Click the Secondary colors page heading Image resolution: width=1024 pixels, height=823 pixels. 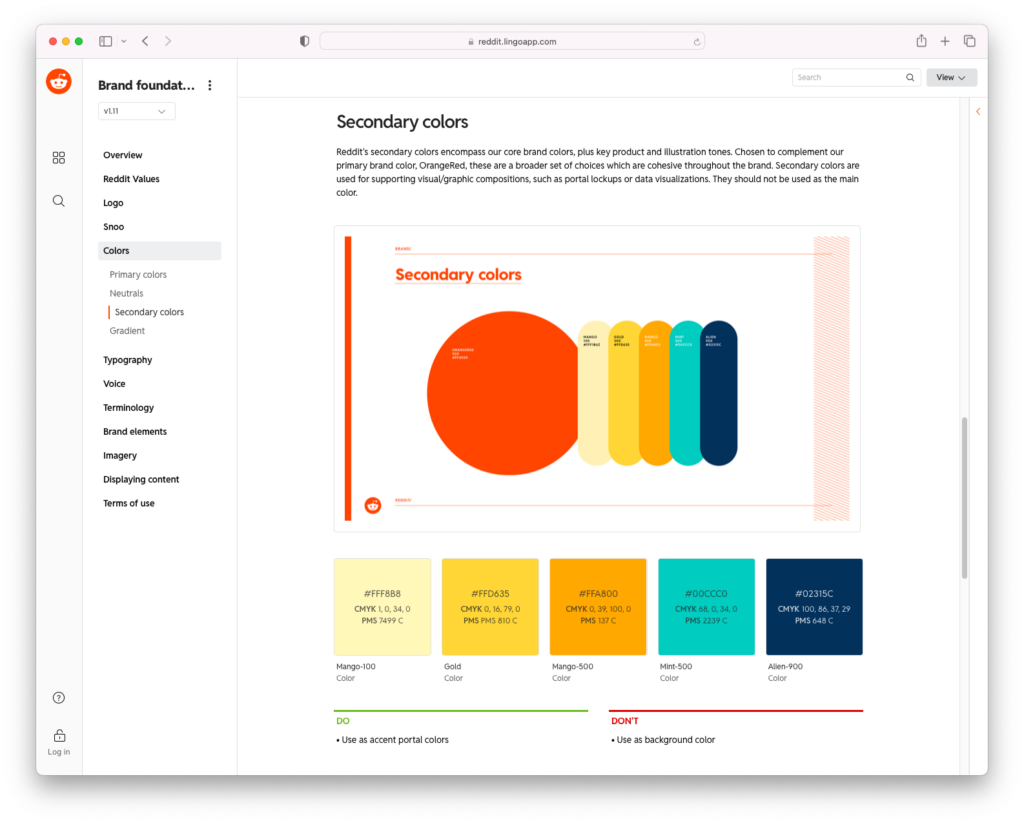point(402,122)
